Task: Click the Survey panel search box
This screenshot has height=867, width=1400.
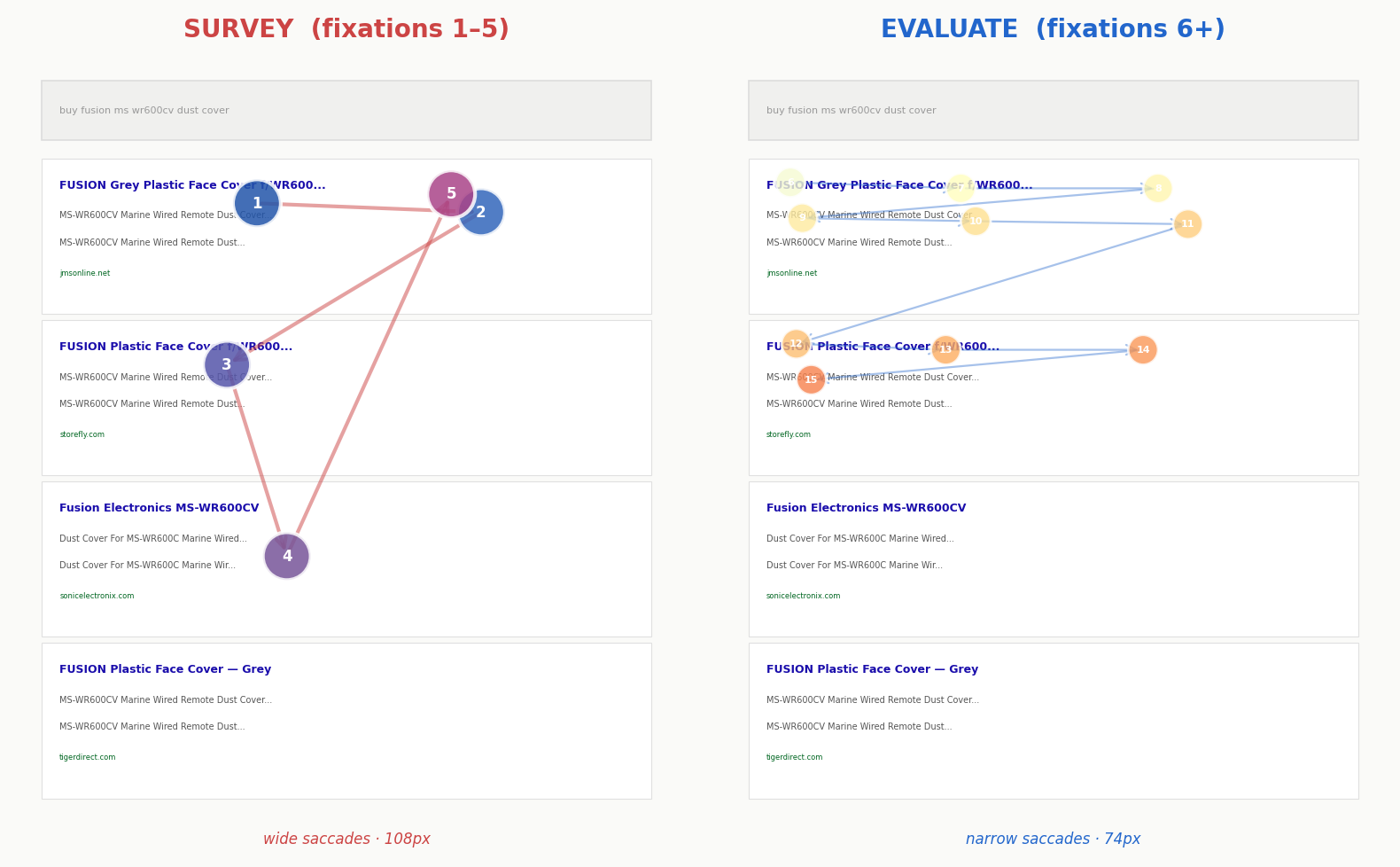Action: tap(346, 111)
